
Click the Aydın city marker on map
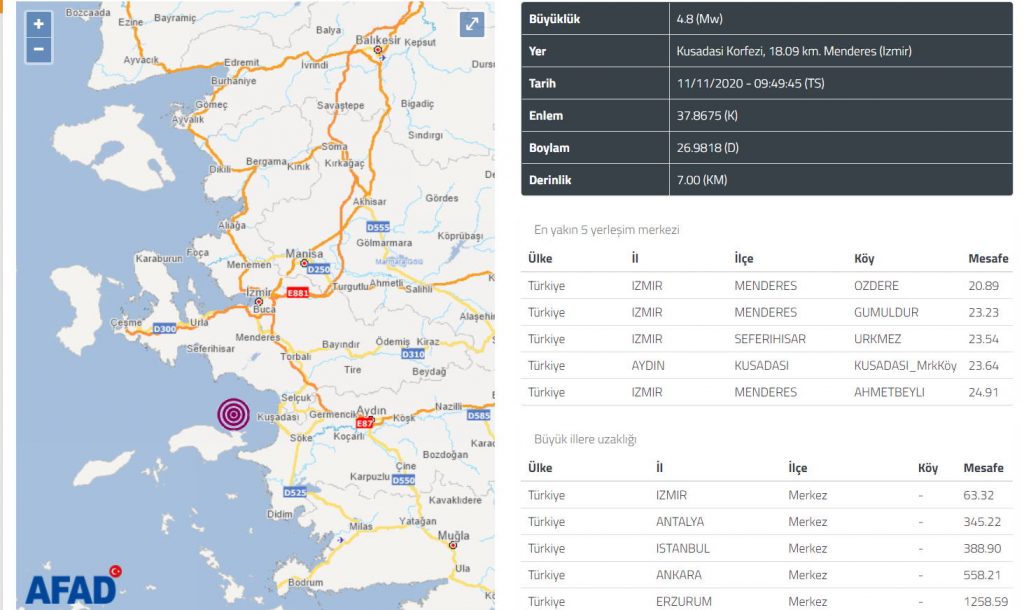click(372, 421)
